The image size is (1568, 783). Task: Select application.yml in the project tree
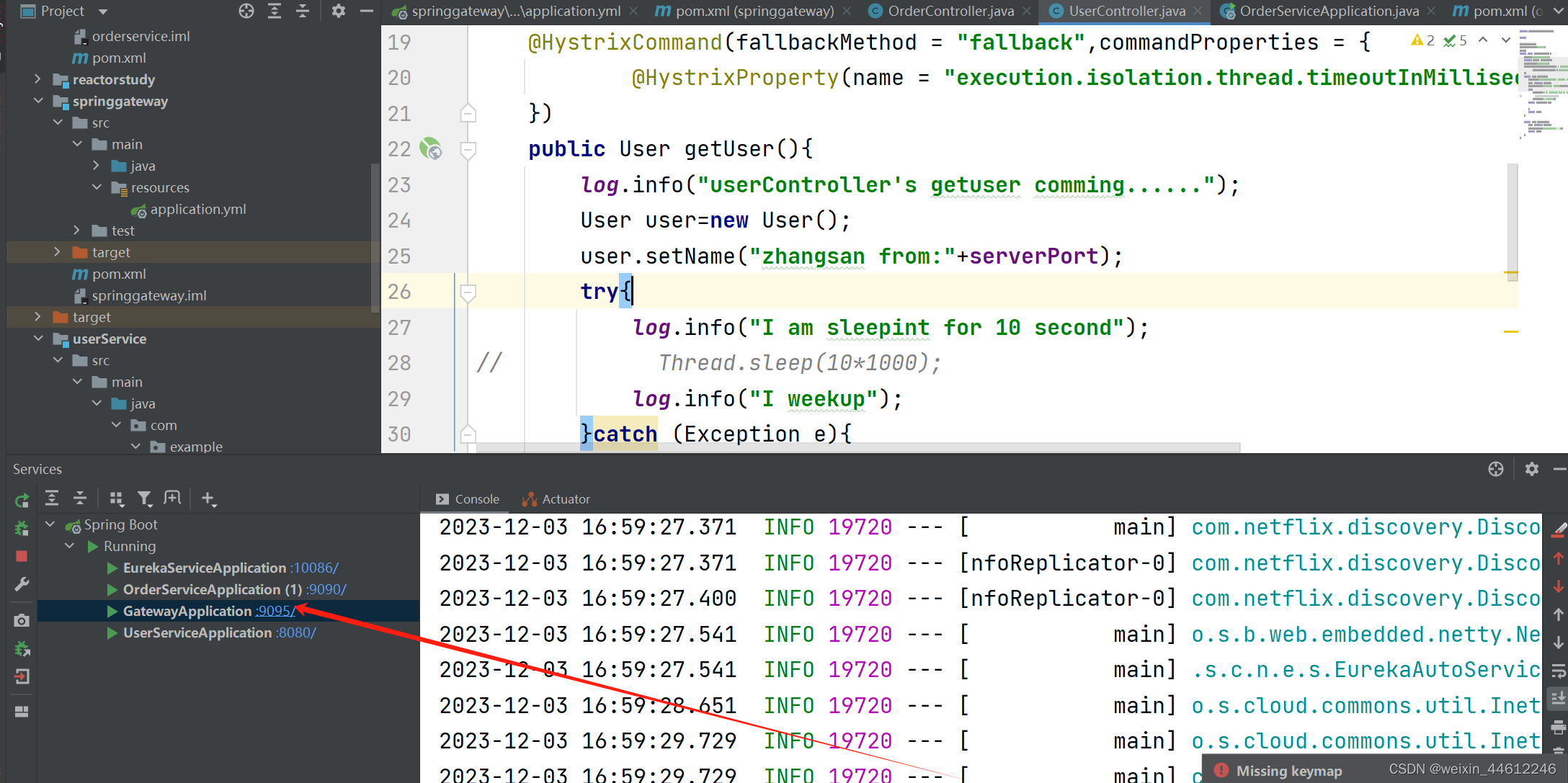[198, 209]
